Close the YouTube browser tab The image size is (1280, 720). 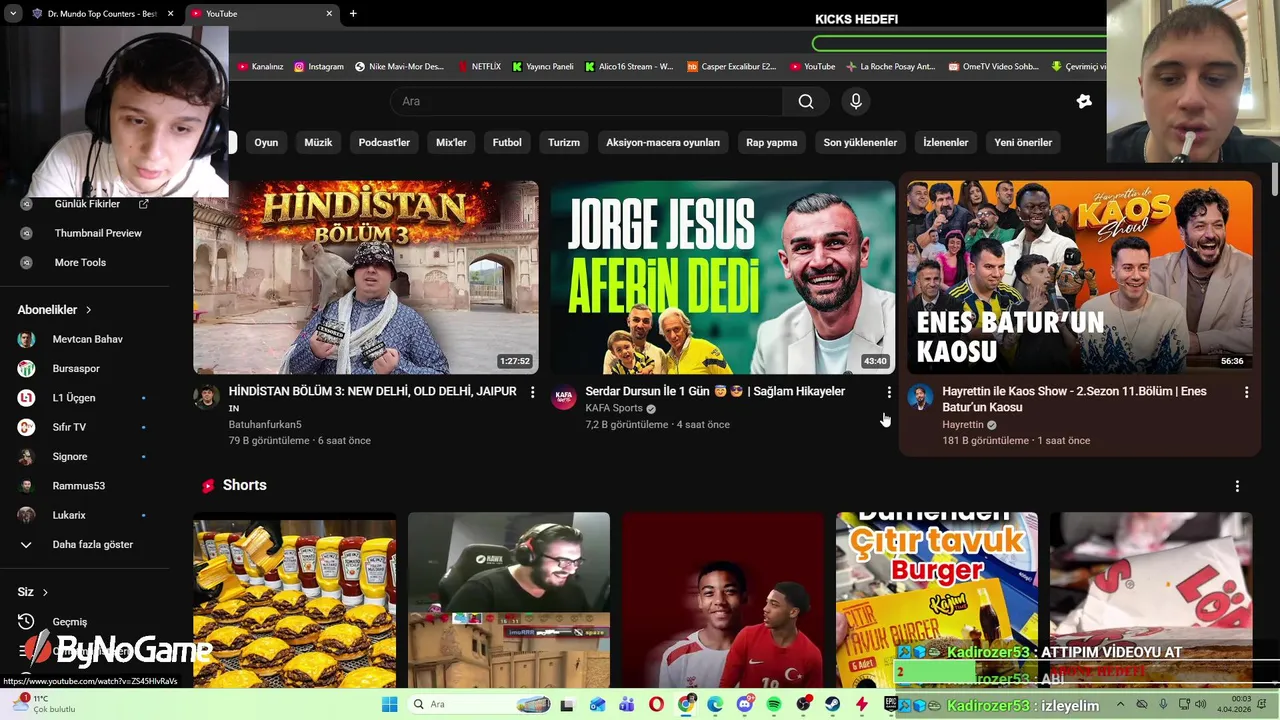tap(329, 14)
